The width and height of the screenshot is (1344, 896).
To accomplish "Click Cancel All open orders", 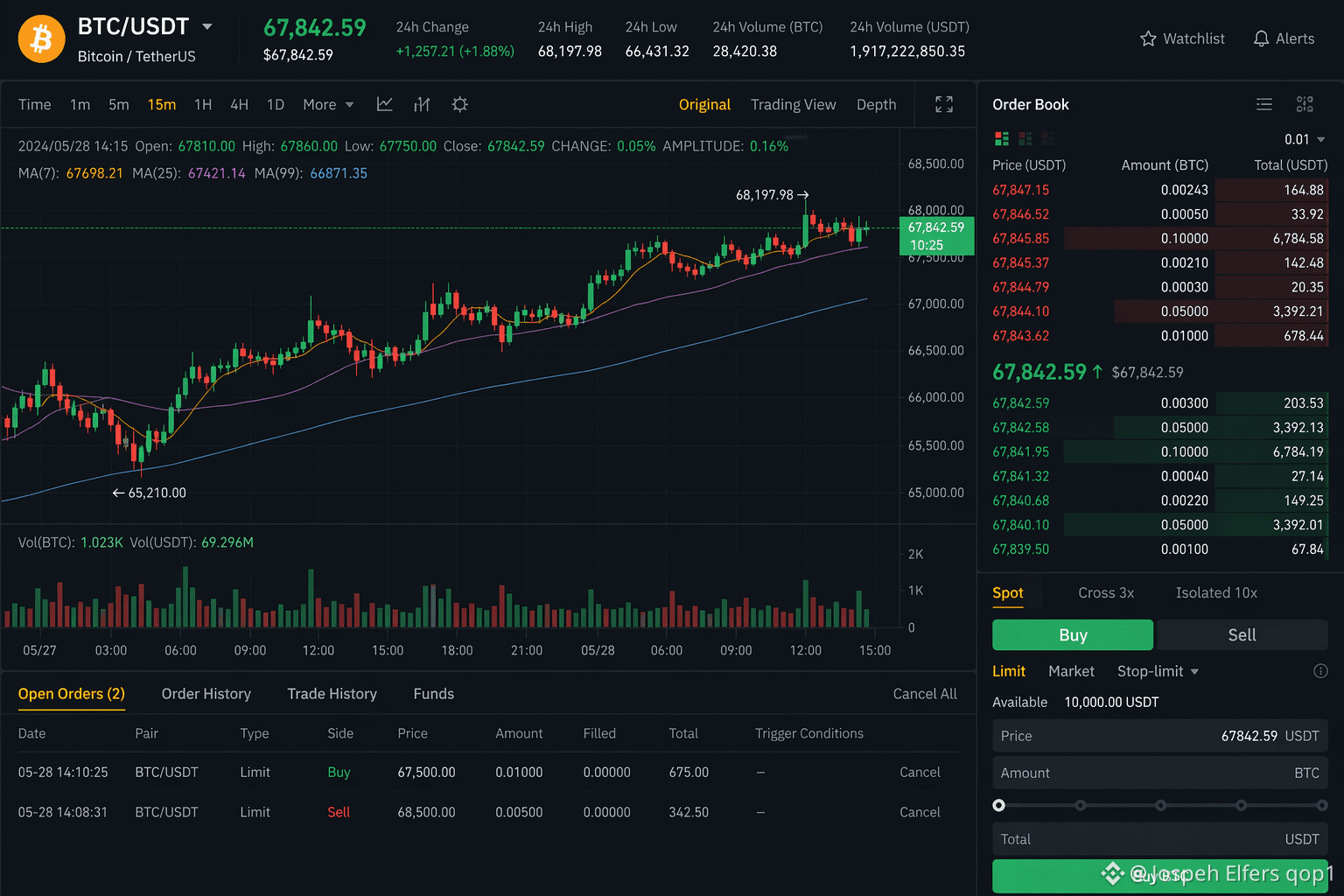I will (925, 694).
